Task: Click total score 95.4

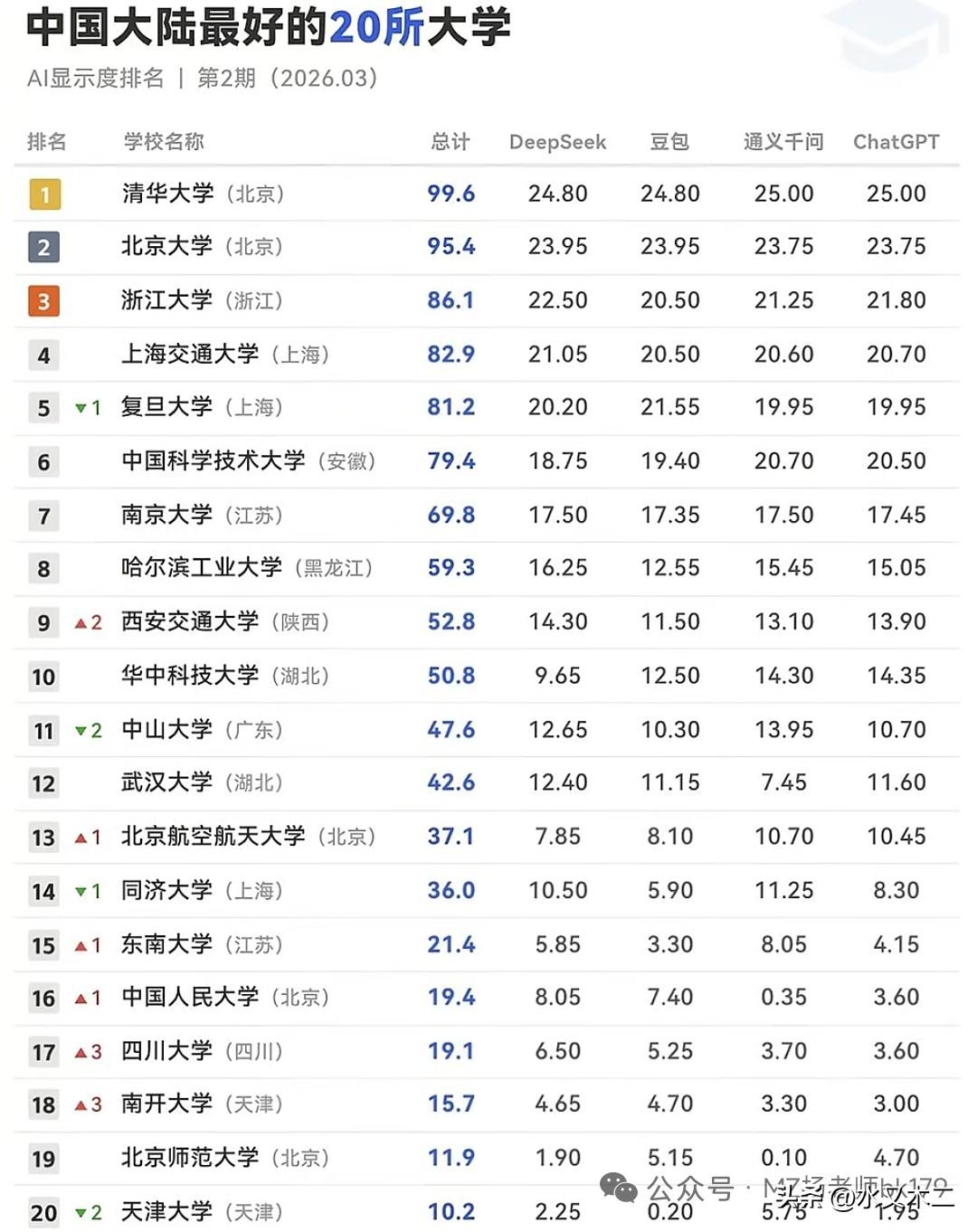Action: 451,246
